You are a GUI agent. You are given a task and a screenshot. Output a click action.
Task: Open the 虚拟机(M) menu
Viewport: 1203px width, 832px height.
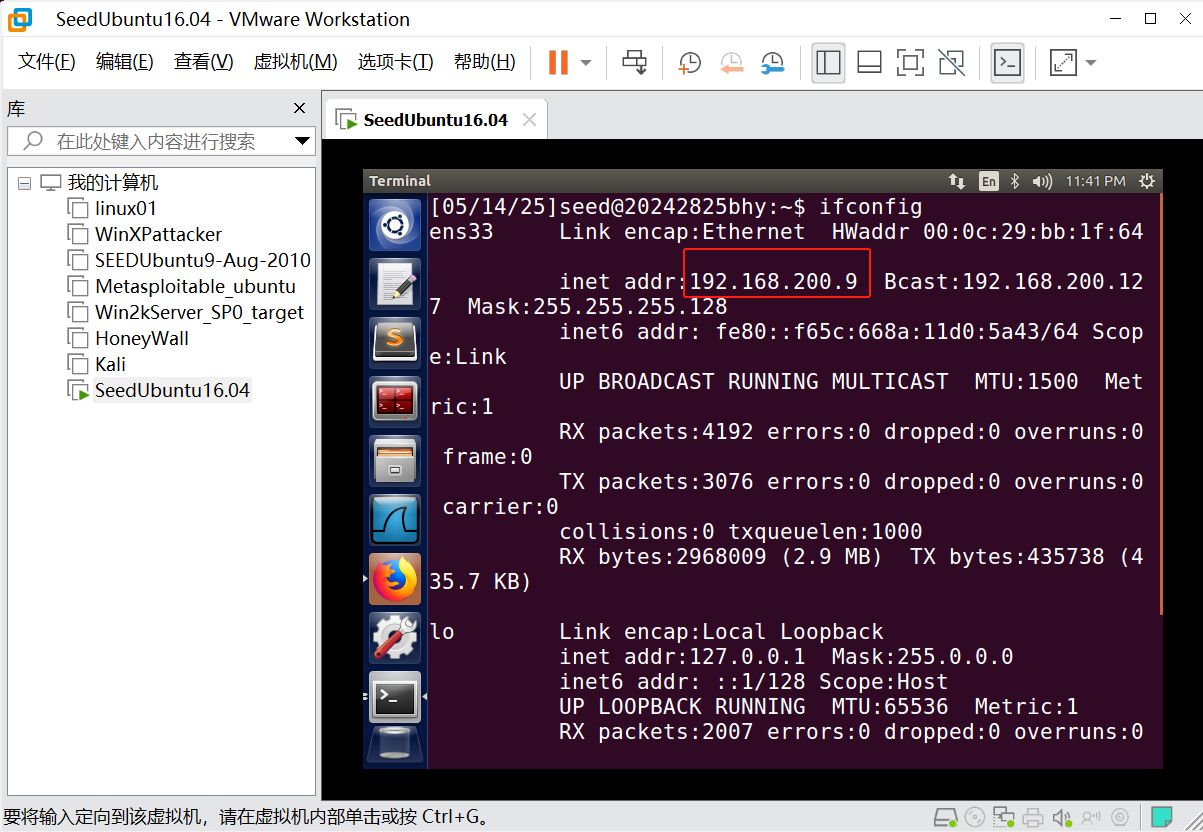[x=295, y=62]
